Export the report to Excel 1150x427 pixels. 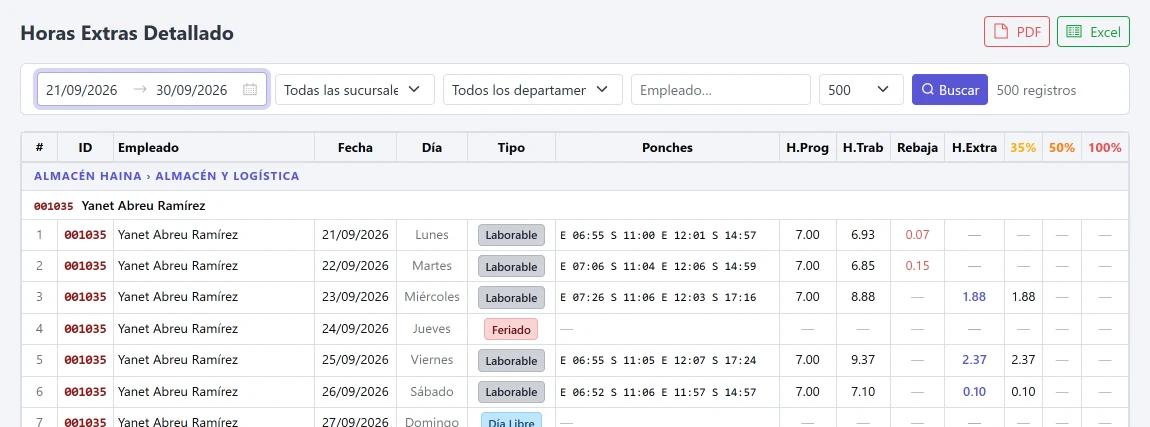1093,32
